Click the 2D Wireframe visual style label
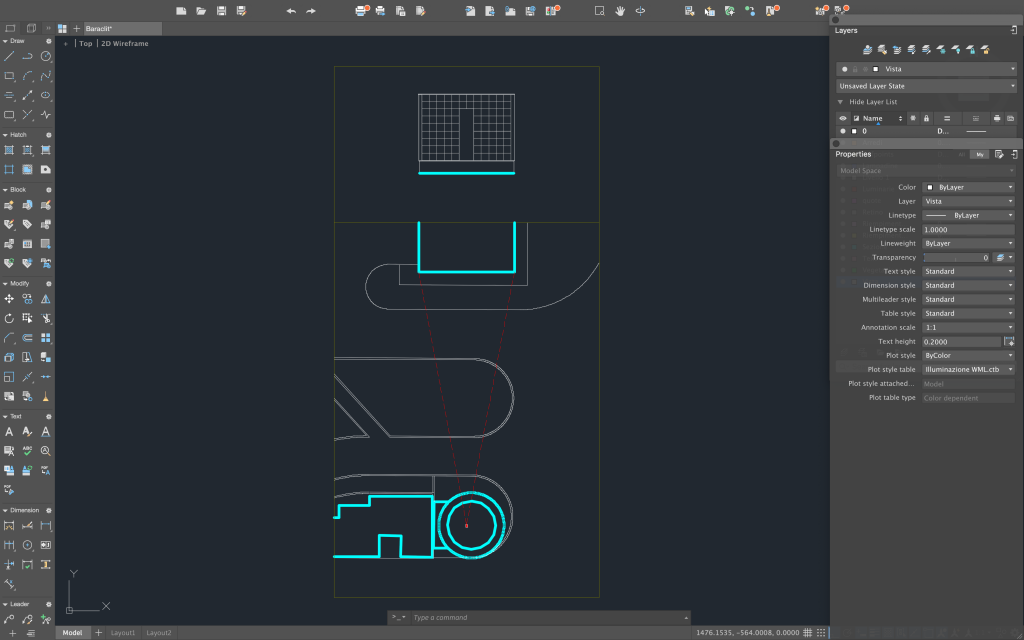 (125, 44)
